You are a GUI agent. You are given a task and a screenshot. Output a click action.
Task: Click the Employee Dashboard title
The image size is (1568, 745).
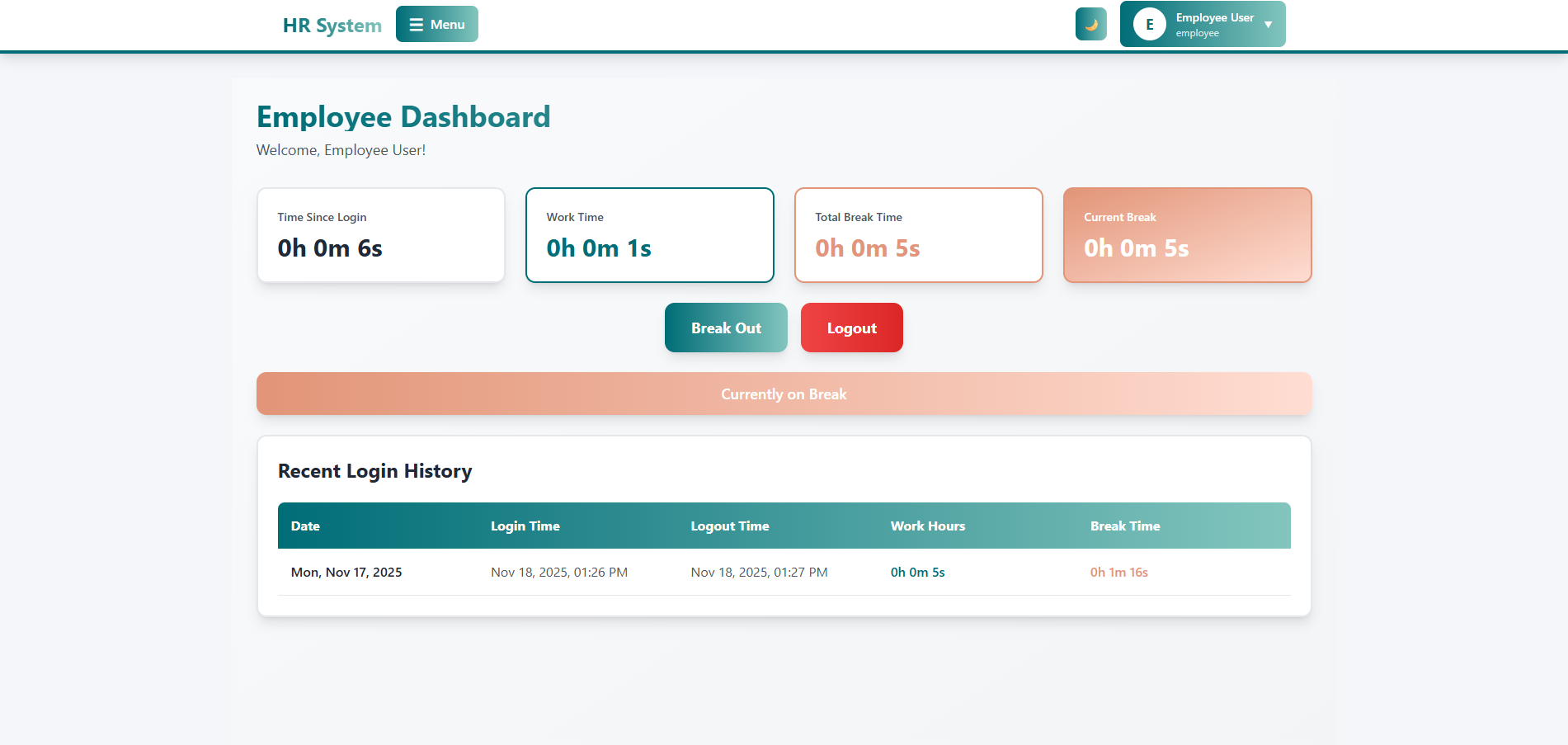[x=403, y=116]
